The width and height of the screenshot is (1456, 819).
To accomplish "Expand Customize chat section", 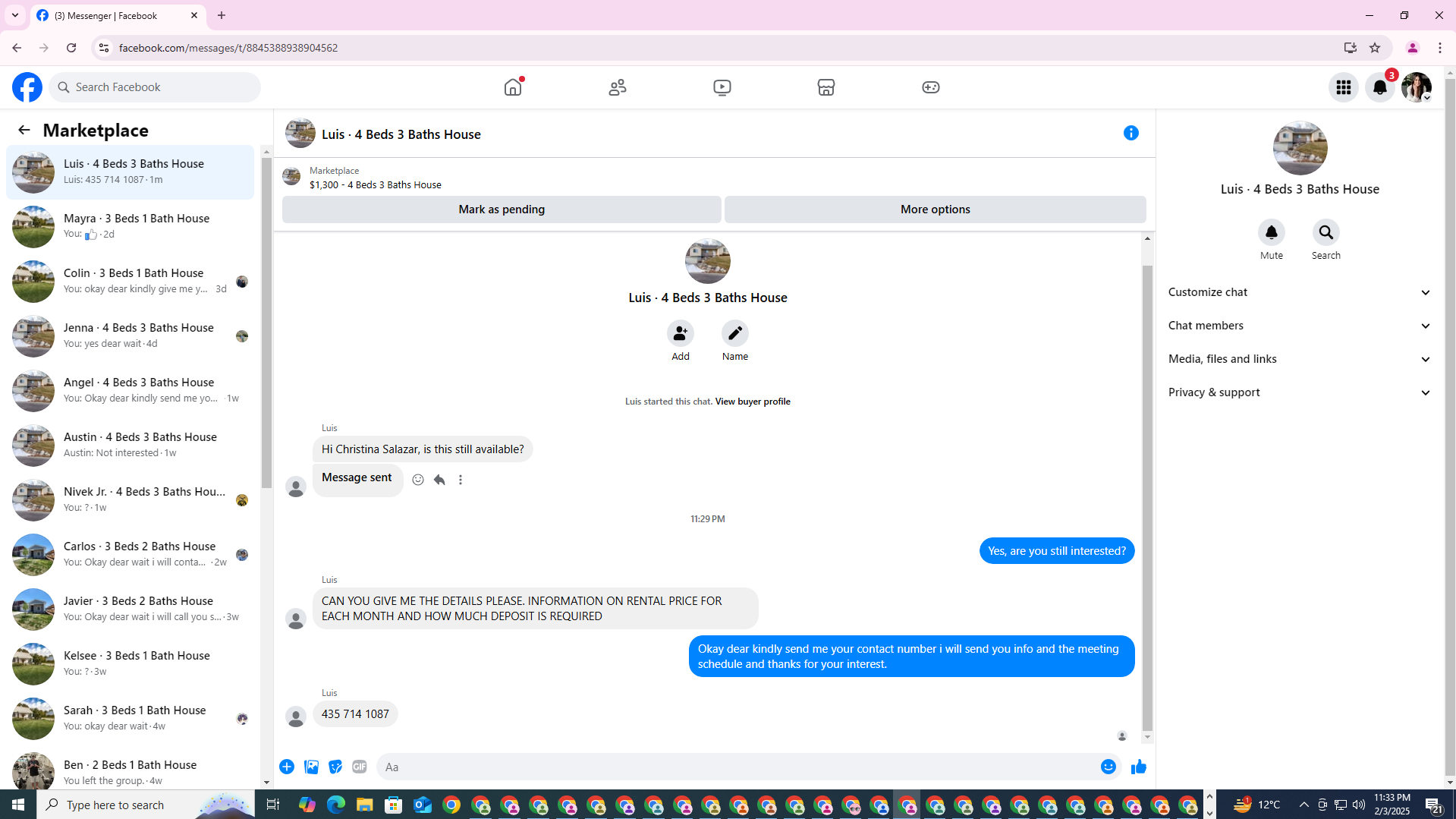I will point(1300,292).
